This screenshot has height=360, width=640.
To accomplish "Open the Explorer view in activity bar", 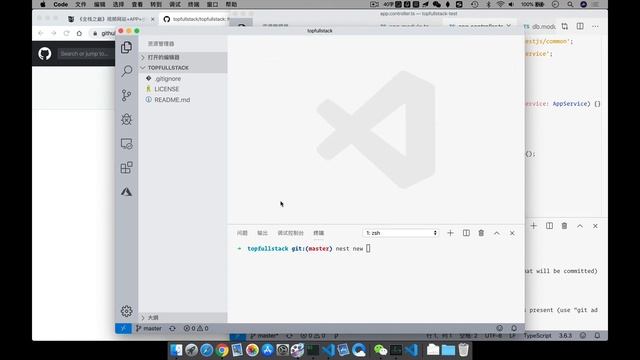I will click(127, 47).
